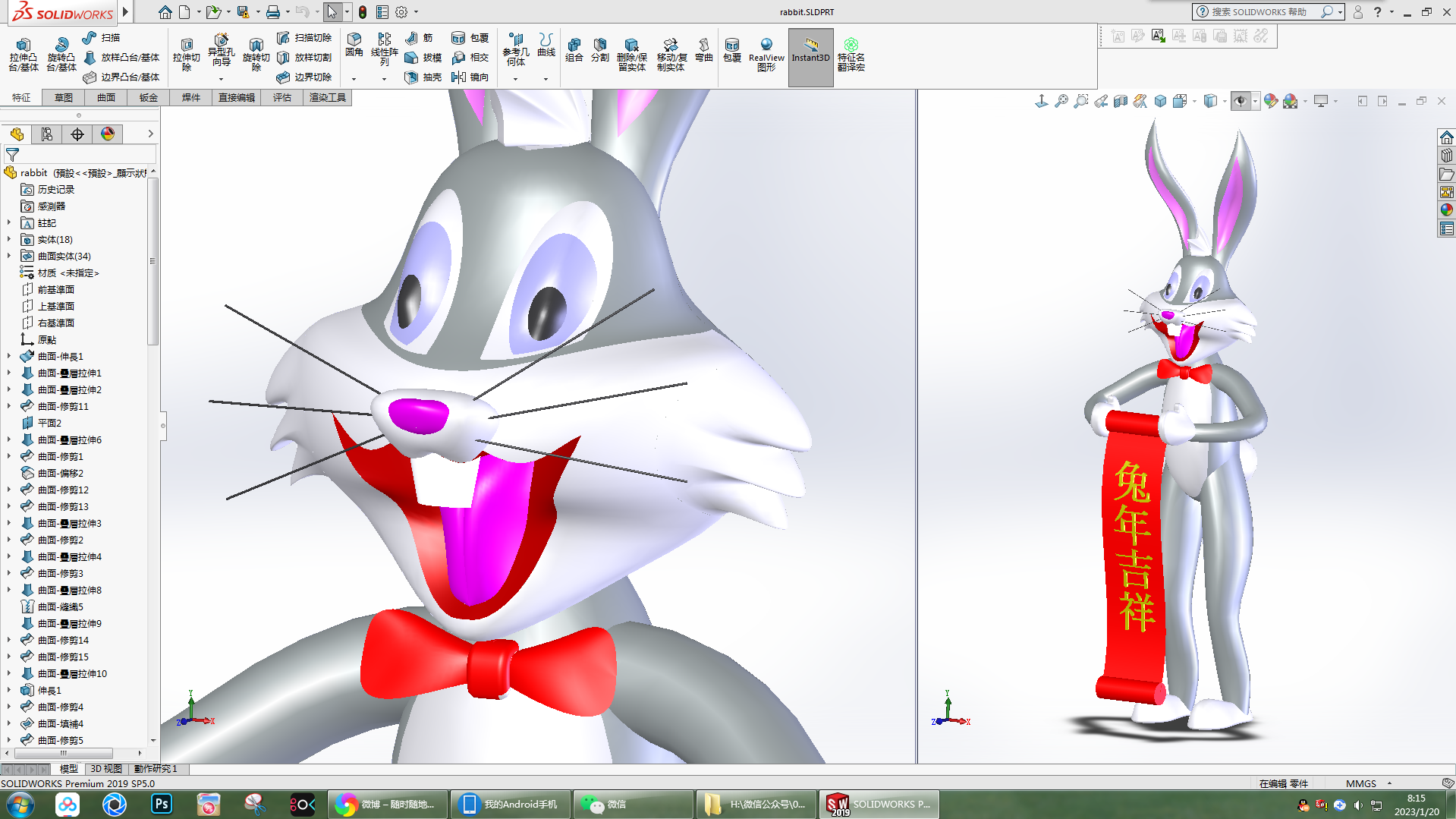Expand the 伸長1 feature node
The width and height of the screenshot is (1456, 819).
click(x=9, y=690)
